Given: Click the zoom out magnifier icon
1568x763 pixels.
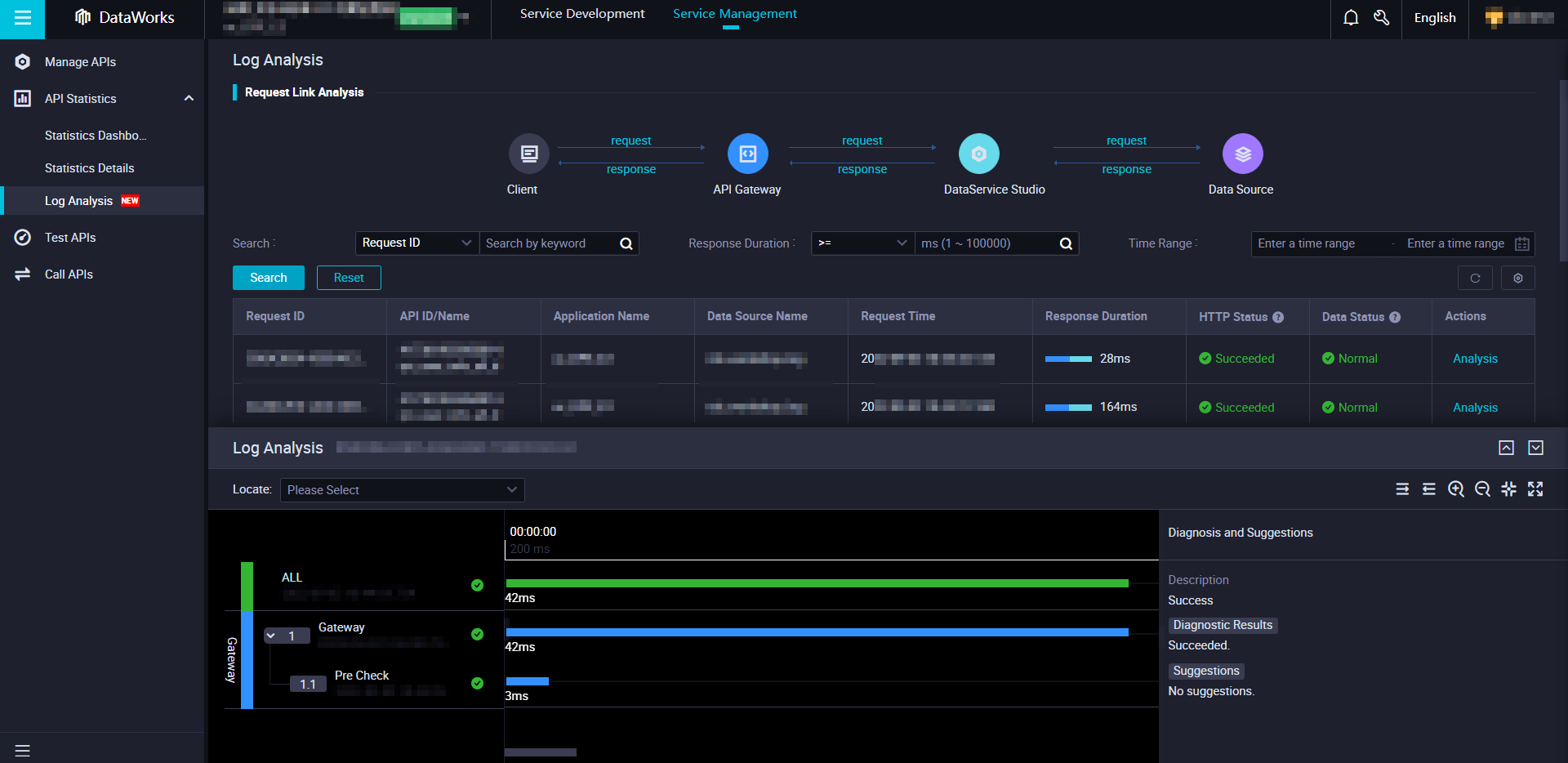Looking at the screenshot, I should point(1482,489).
